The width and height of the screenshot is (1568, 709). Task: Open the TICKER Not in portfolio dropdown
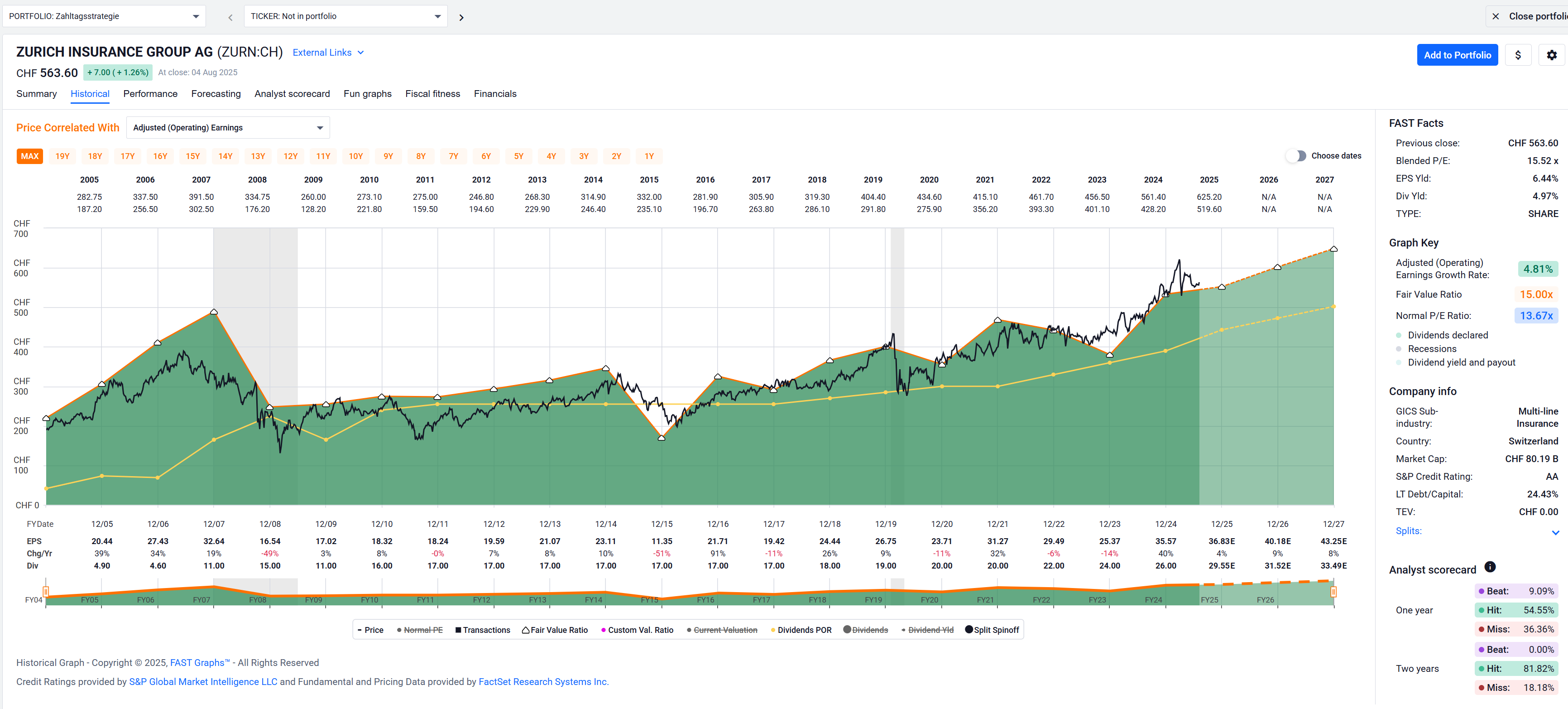tap(346, 16)
